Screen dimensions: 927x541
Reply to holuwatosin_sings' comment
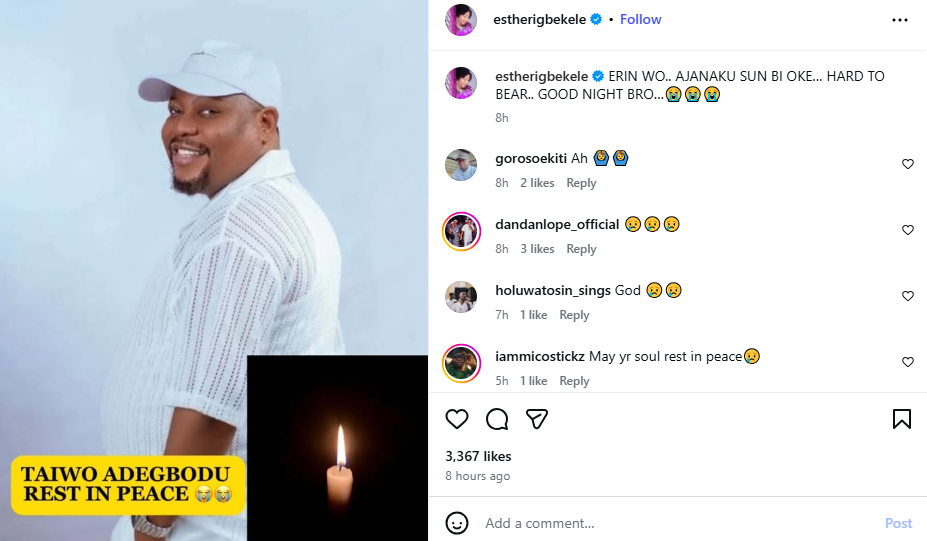574,315
